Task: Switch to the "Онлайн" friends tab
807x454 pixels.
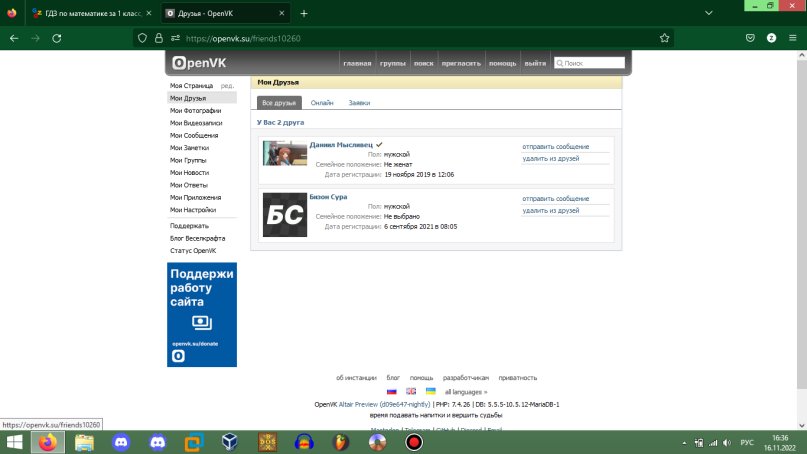Action: click(322, 103)
